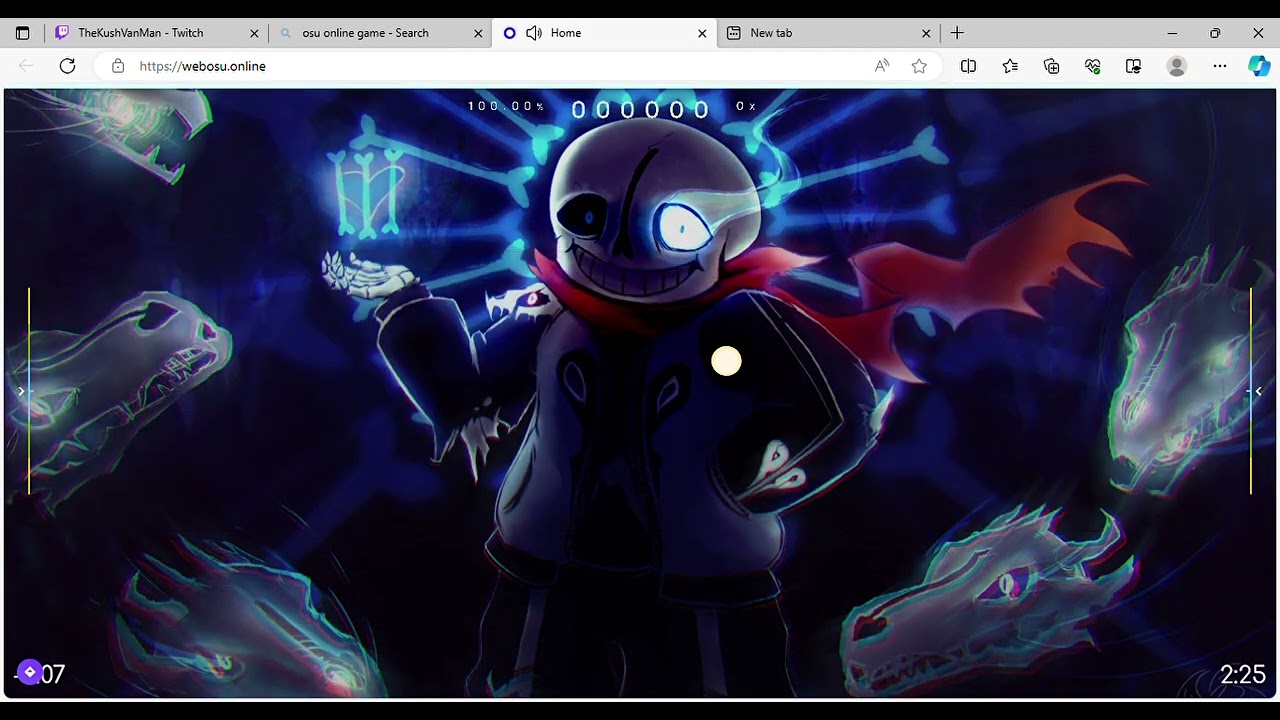1280x720 pixels.
Task: Click the left arrow on game edge
Action: coord(21,391)
